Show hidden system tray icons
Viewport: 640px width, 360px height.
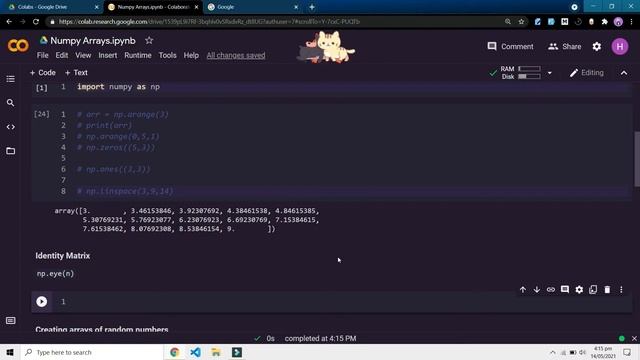(553, 352)
